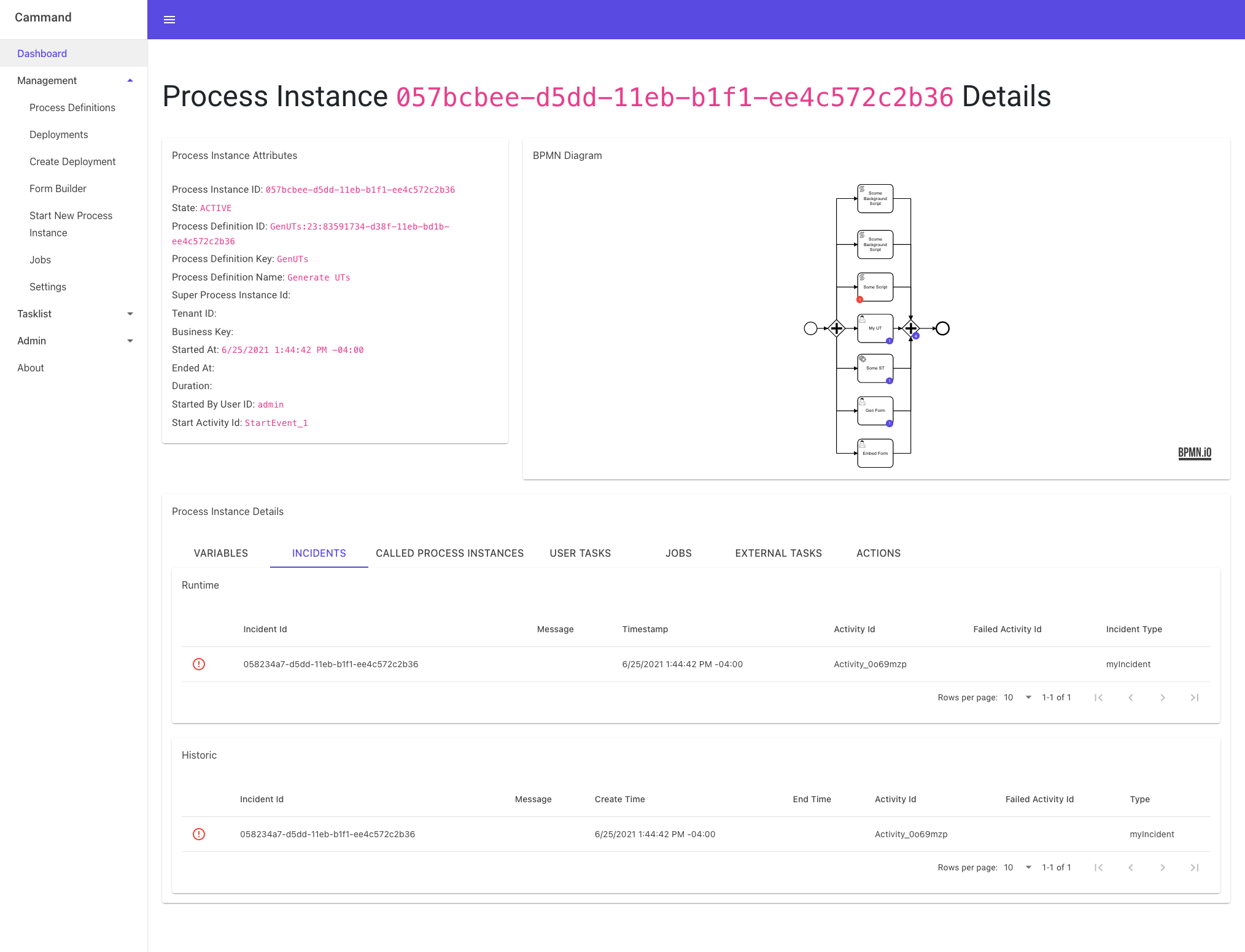Switch to the VARIABLES tab

tap(220, 553)
